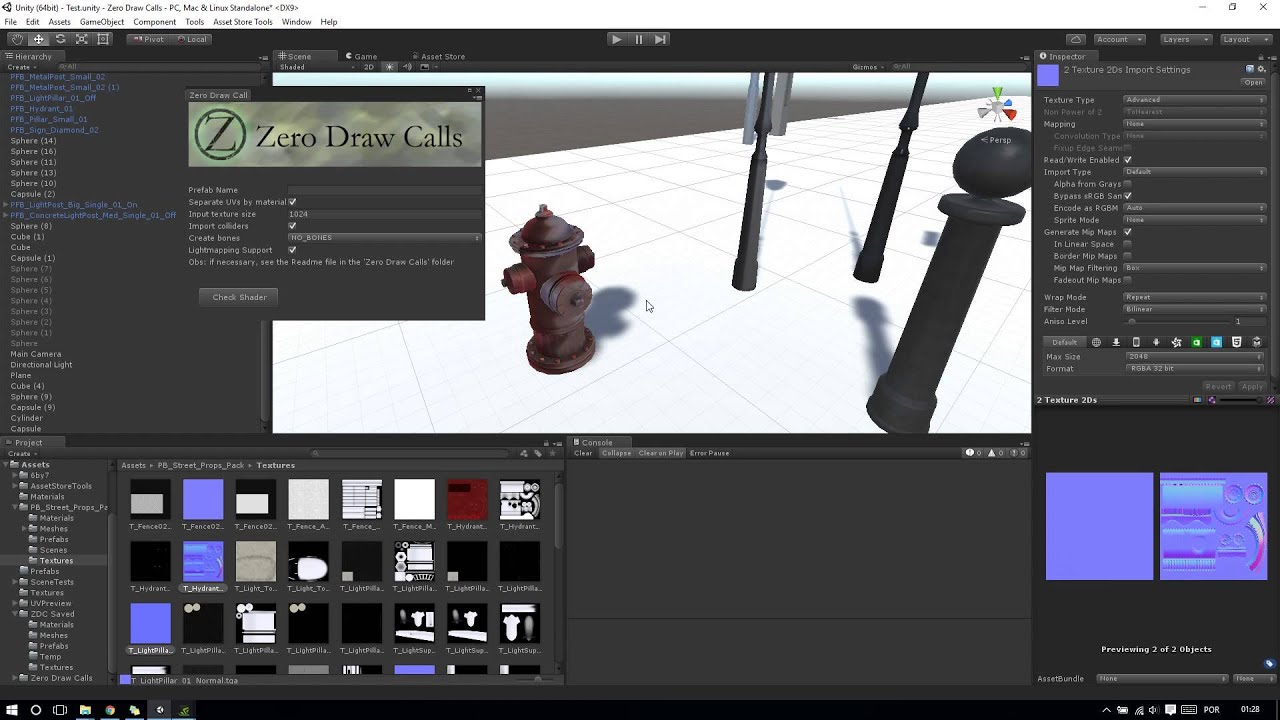Open the Mapping dropdown
1280x720 pixels.
click(1195, 124)
